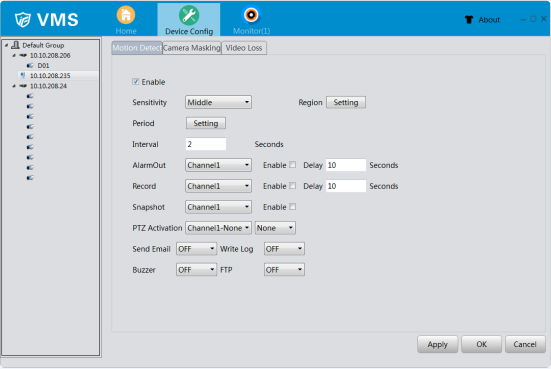Enable the AlarmOut checkbox
The height and width of the screenshot is (369, 551).
[x=292, y=164]
